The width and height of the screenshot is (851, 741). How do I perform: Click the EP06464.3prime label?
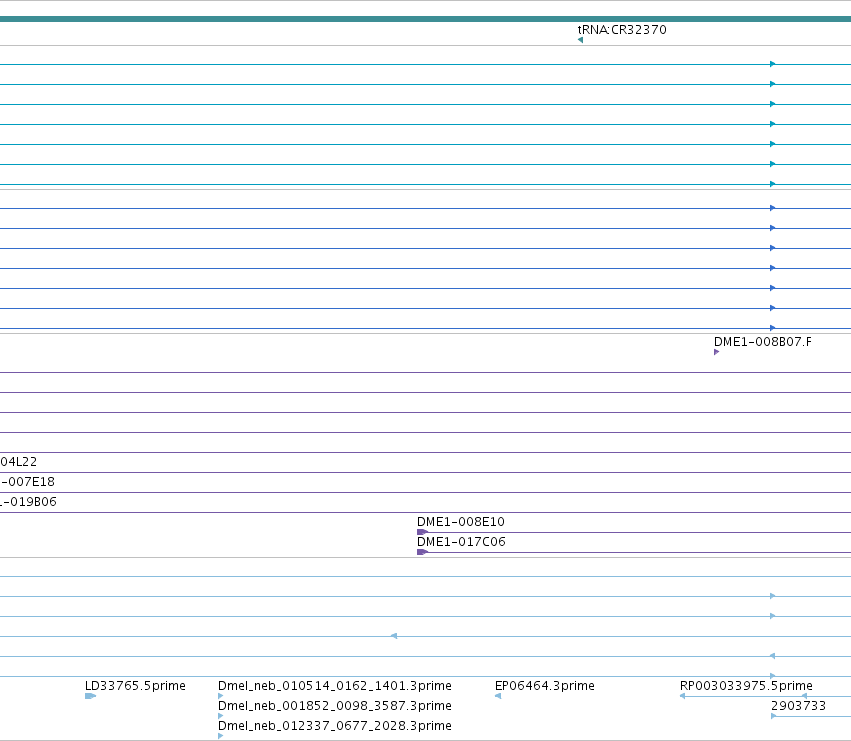[545, 686]
